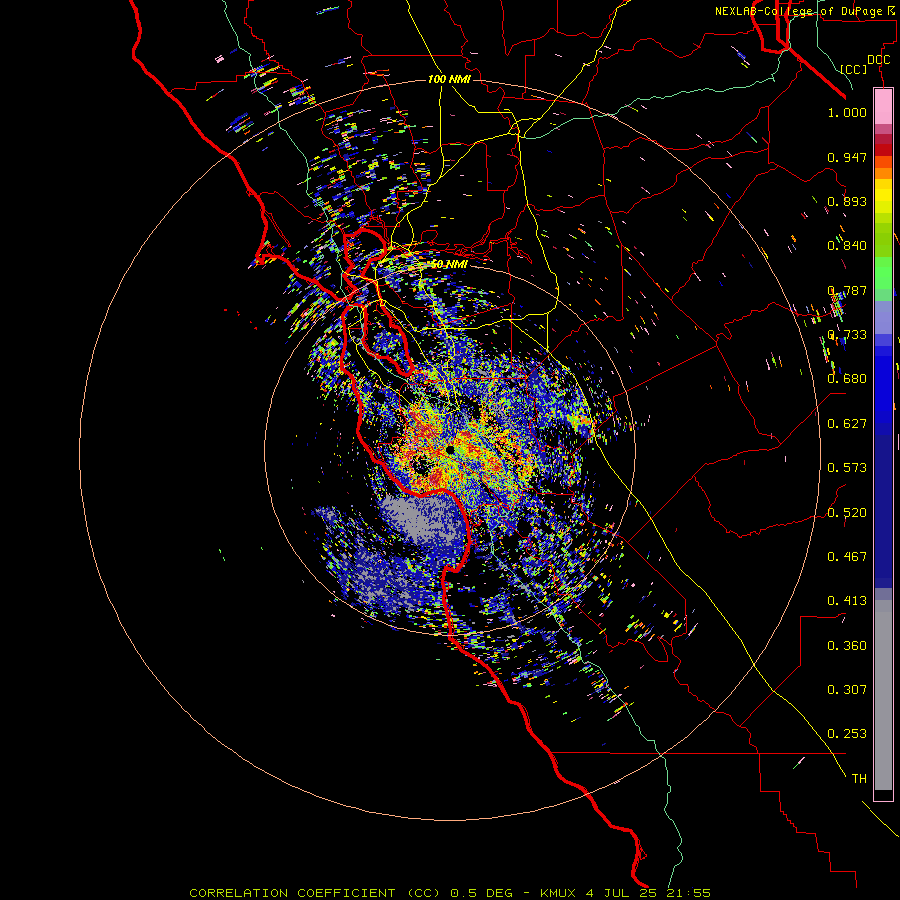Select the 0.467 legend value
This screenshot has height=900, width=900.
847,557
